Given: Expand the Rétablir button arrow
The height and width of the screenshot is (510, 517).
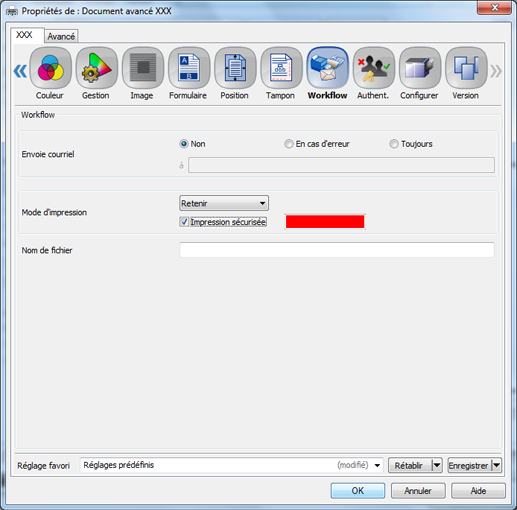Looking at the screenshot, I should coord(437,465).
